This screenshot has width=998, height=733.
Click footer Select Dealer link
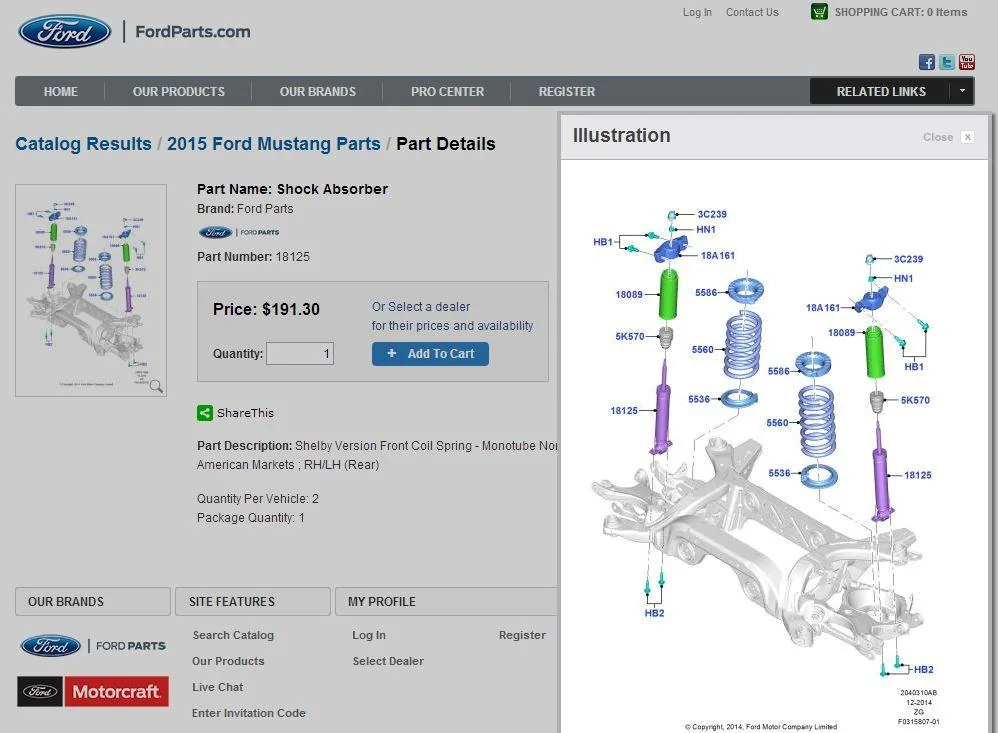tap(388, 661)
